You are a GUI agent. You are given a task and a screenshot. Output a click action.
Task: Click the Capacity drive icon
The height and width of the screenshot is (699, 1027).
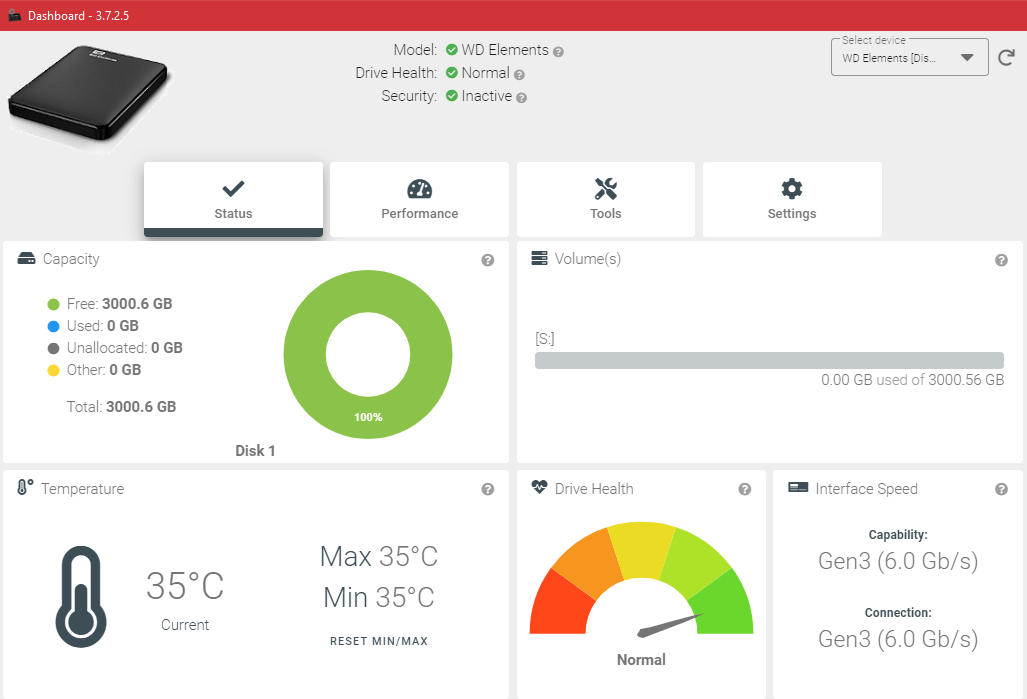(x=26, y=258)
